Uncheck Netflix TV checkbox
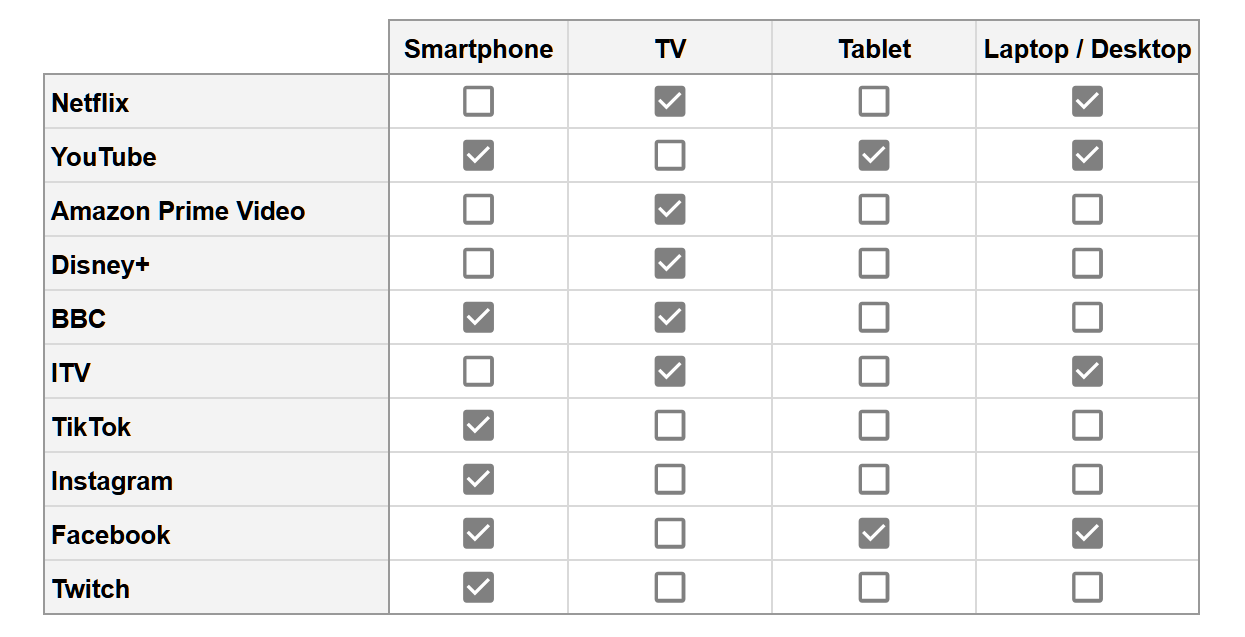Screen dimensions: 1245x637 [670, 102]
